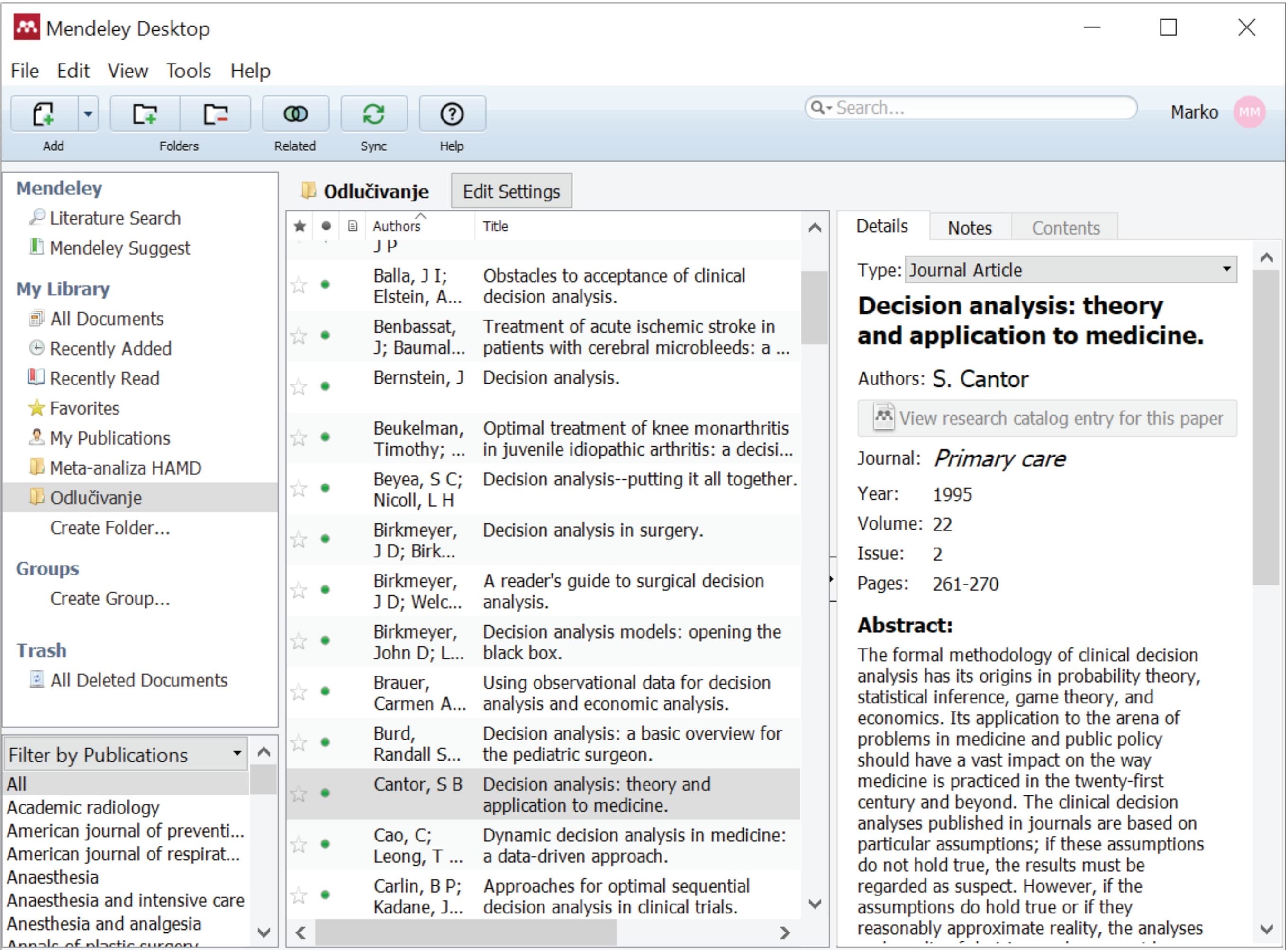The image size is (1288, 950).
Task: Open All Deleted Documents in Trash
Action: 138,680
